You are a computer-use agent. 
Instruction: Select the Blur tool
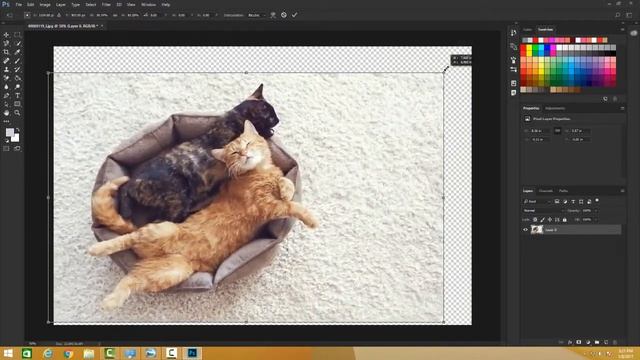pyautogui.click(x=6, y=87)
